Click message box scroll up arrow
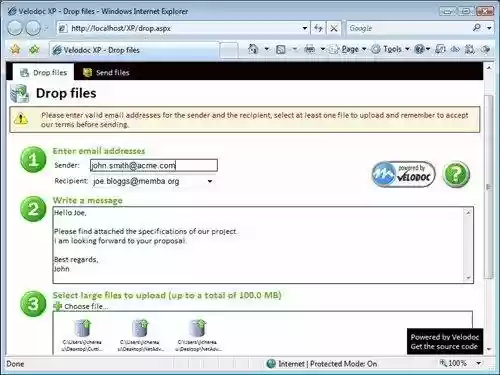The image size is (500, 375). point(468,212)
